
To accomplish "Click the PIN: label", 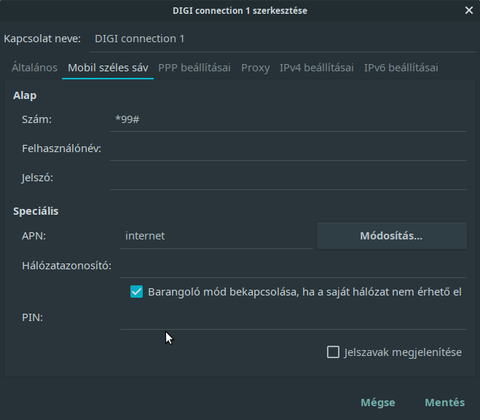I will pos(32,317).
